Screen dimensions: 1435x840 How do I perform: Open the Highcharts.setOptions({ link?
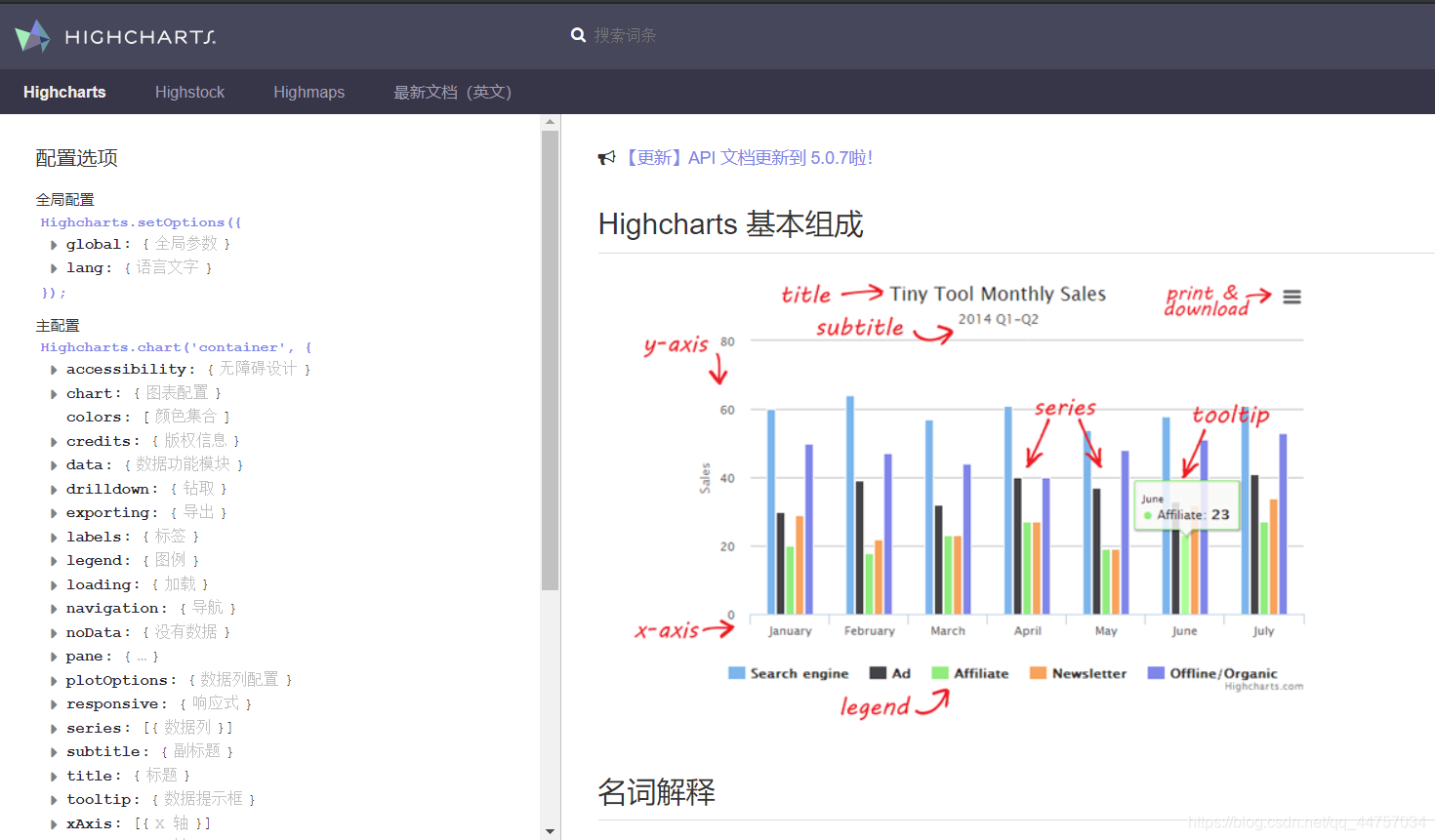[x=141, y=222]
